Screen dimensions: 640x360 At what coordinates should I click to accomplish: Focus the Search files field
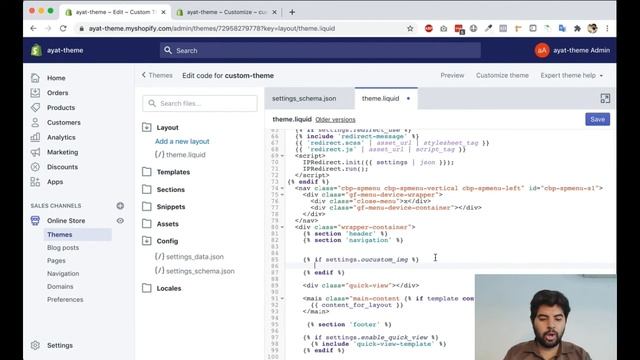pos(200,103)
